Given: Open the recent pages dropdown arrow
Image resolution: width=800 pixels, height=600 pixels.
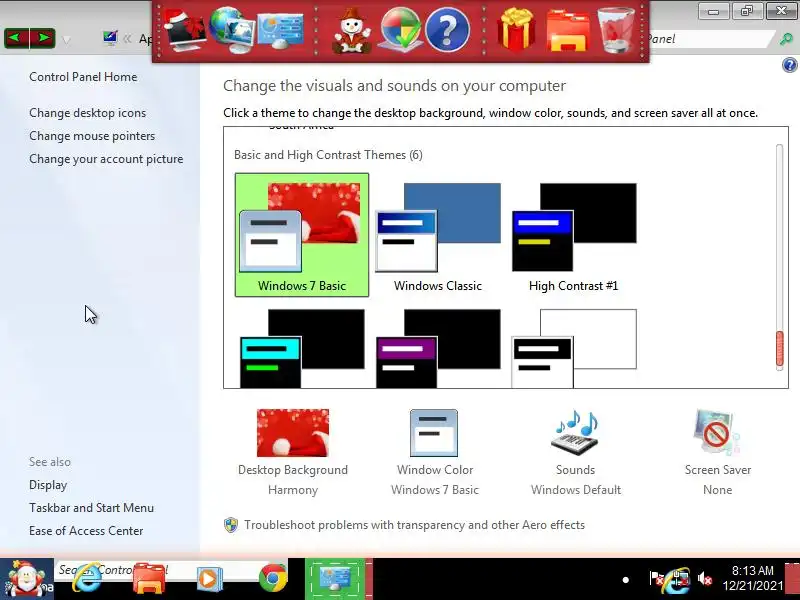Looking at the screenshot, I should pos(66,40).
